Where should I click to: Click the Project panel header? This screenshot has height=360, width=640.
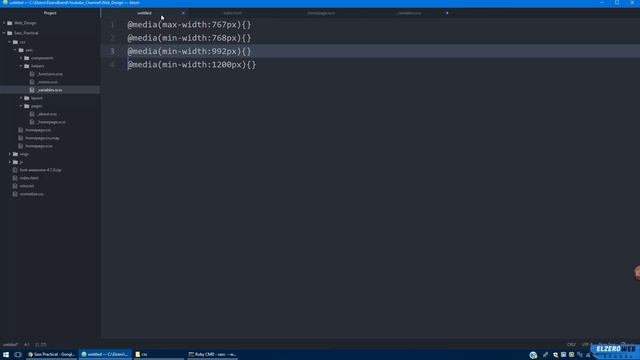tap(50, 13)
